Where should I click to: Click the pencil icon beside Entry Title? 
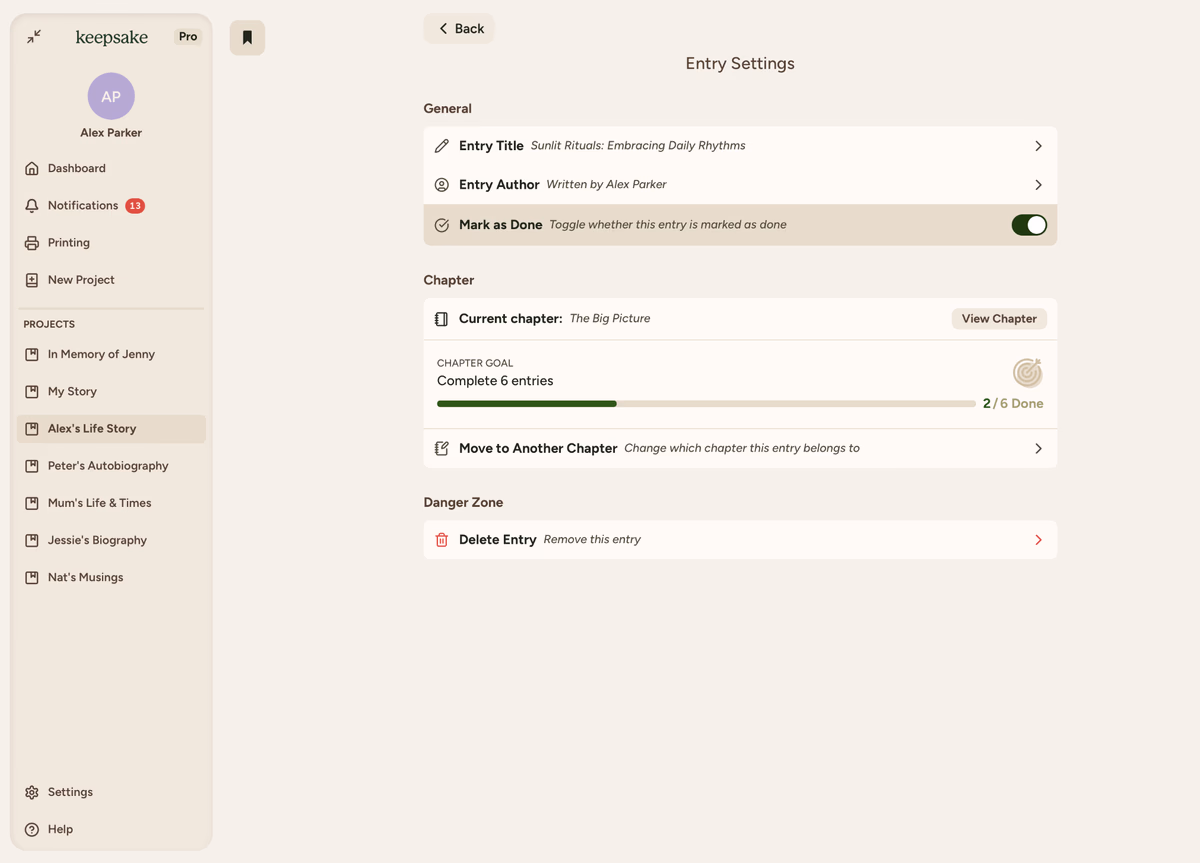click(x=442, y=146)
